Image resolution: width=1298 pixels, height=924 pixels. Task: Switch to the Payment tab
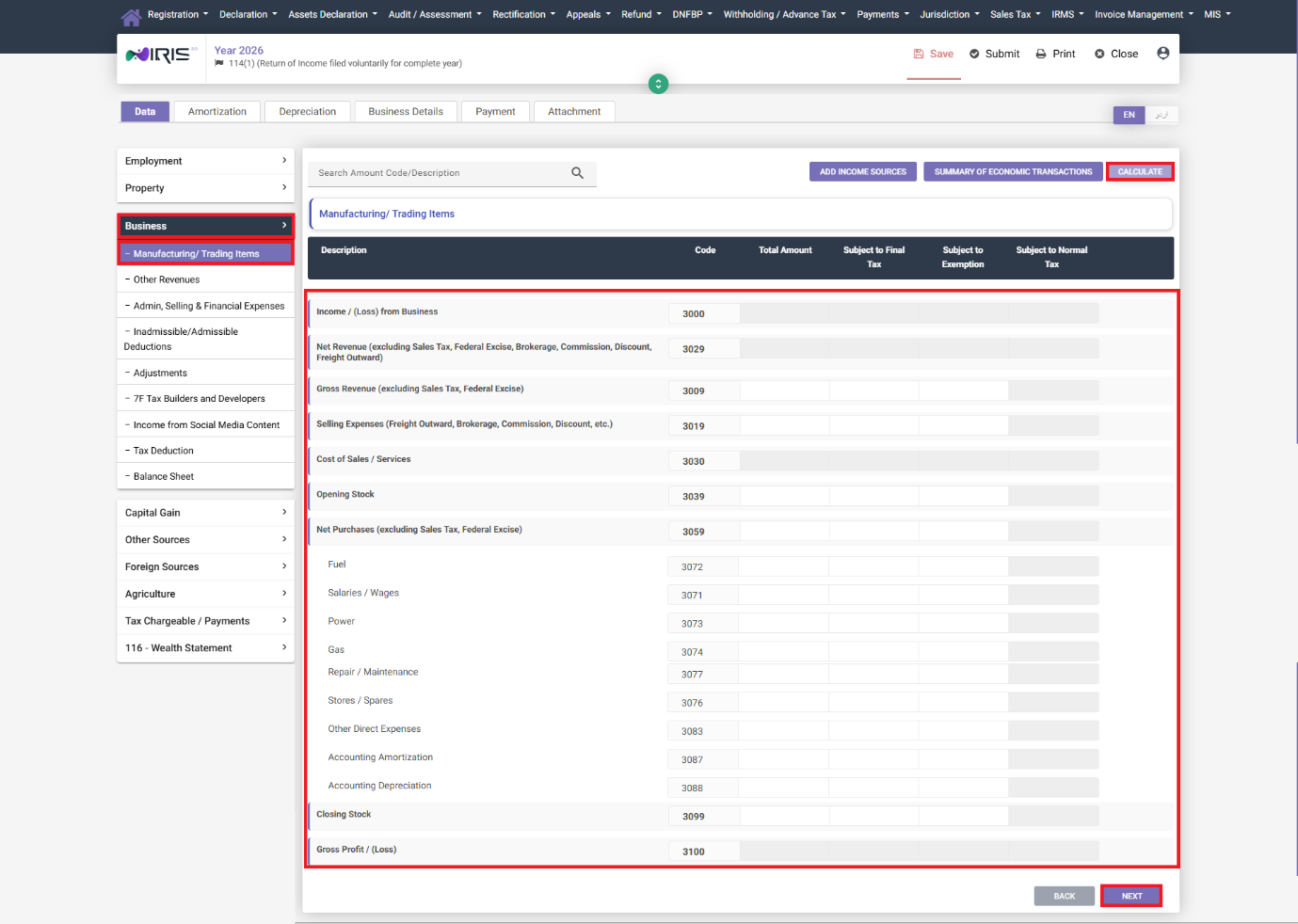495,112
